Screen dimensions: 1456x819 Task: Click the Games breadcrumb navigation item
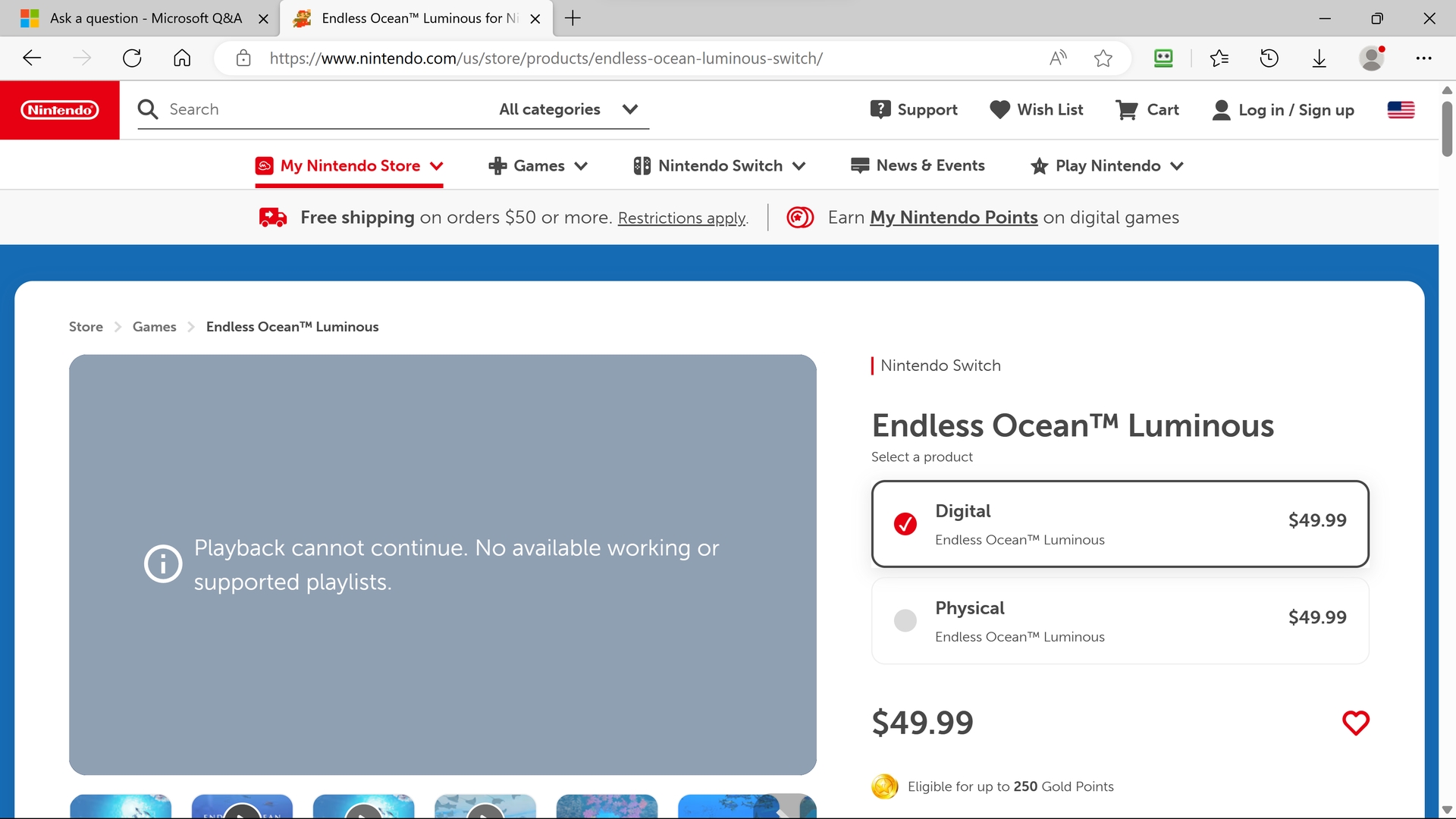[x=154, y=326]
